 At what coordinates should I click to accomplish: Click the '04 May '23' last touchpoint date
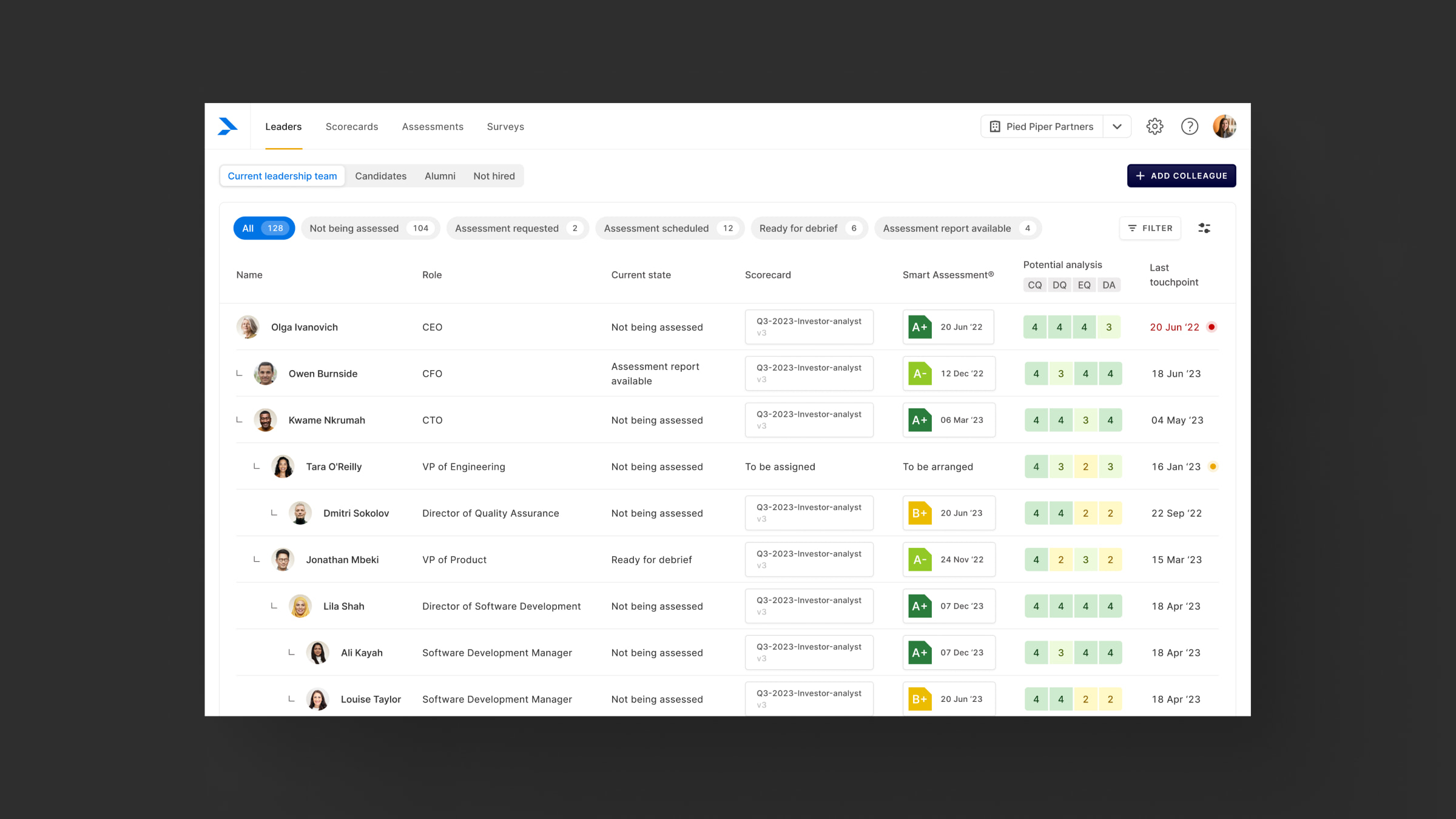point(1177,420)
